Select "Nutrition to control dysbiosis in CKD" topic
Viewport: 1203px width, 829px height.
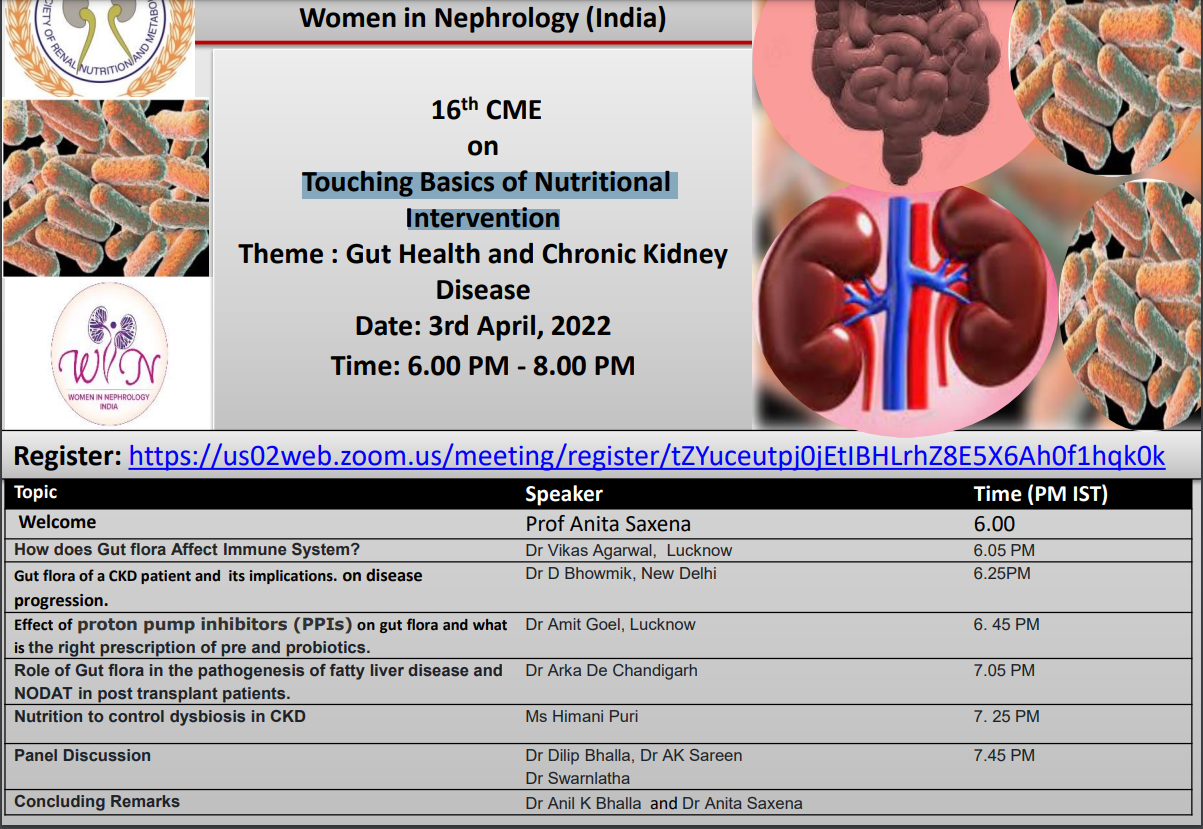coord(160,716)
